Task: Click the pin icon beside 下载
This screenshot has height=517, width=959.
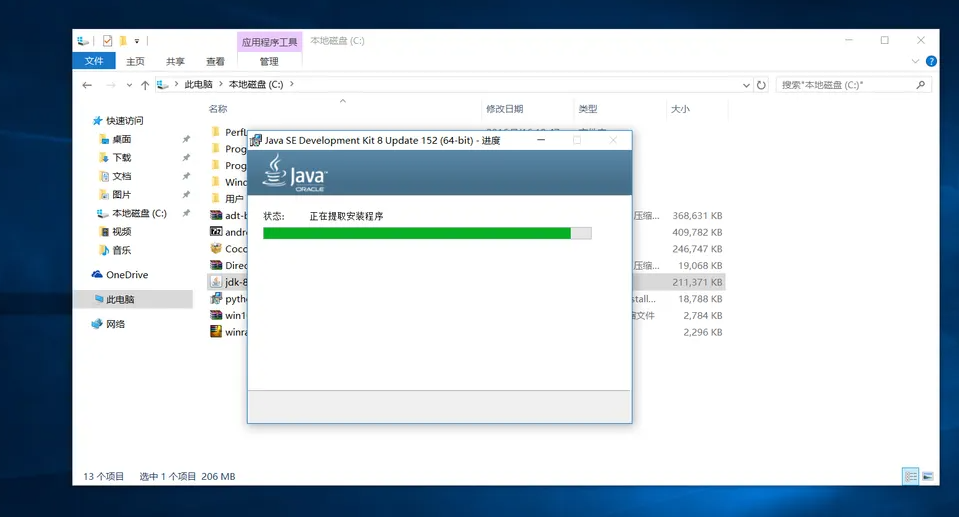Action: point(186,158)
